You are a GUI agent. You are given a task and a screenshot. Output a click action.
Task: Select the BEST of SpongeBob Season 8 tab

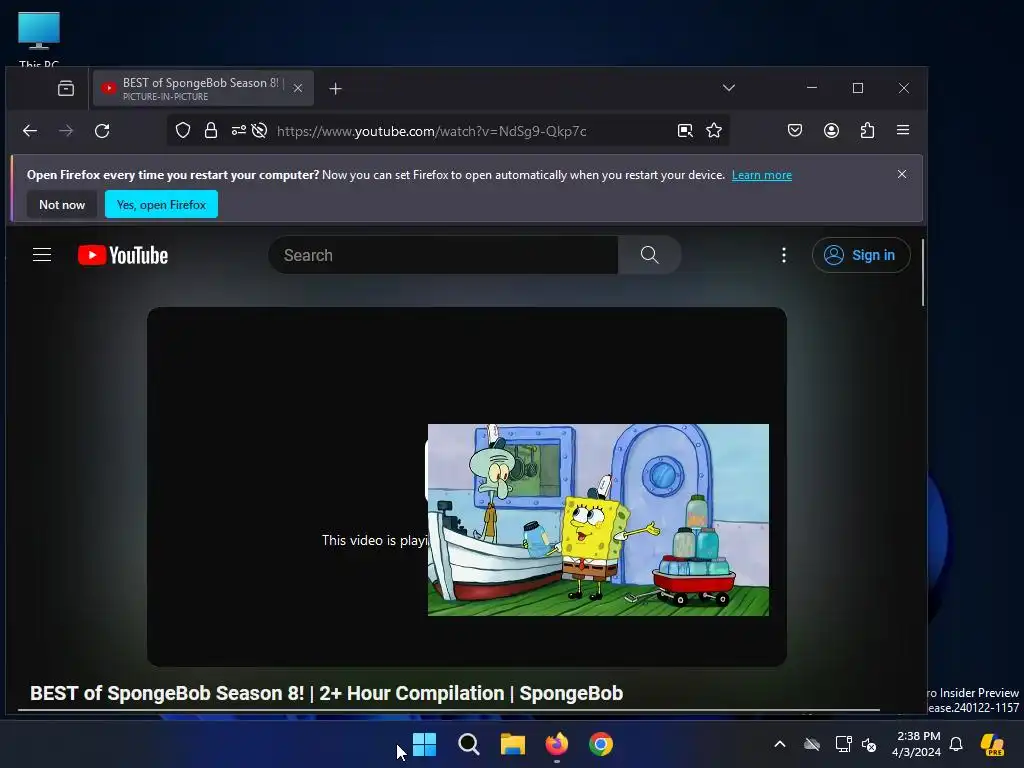pos(203,88)
